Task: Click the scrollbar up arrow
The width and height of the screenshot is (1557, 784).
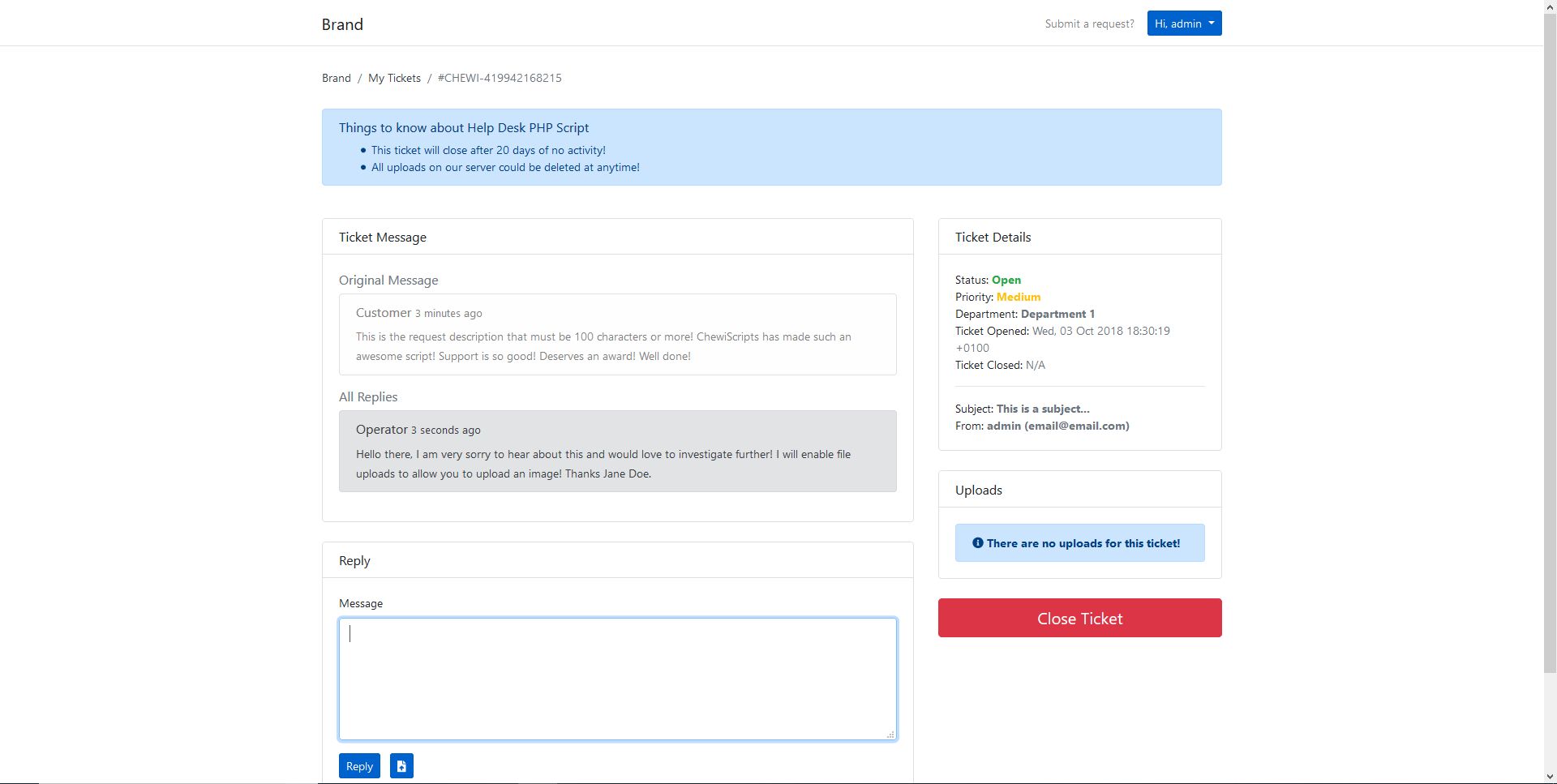Action: (x=1550, y=6)
